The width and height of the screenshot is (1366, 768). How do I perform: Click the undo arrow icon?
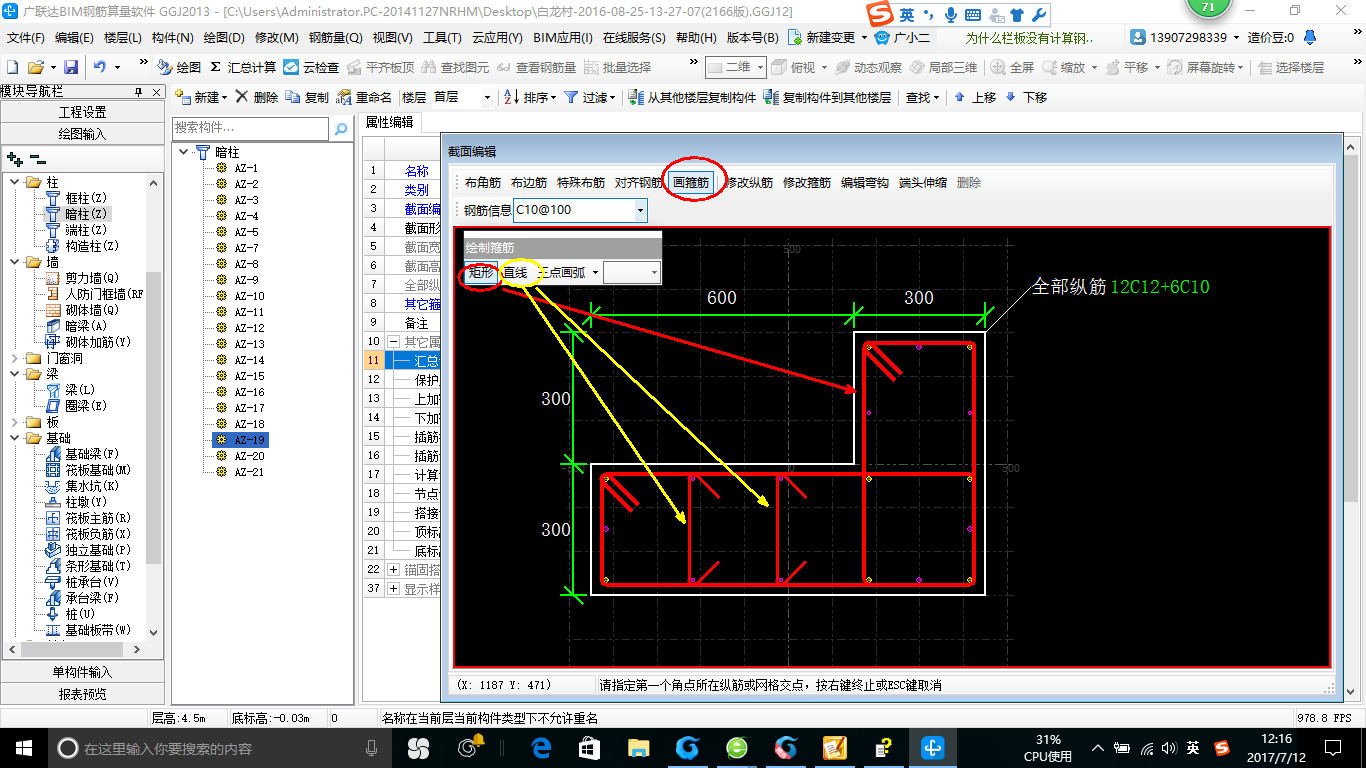pos(100,67)
